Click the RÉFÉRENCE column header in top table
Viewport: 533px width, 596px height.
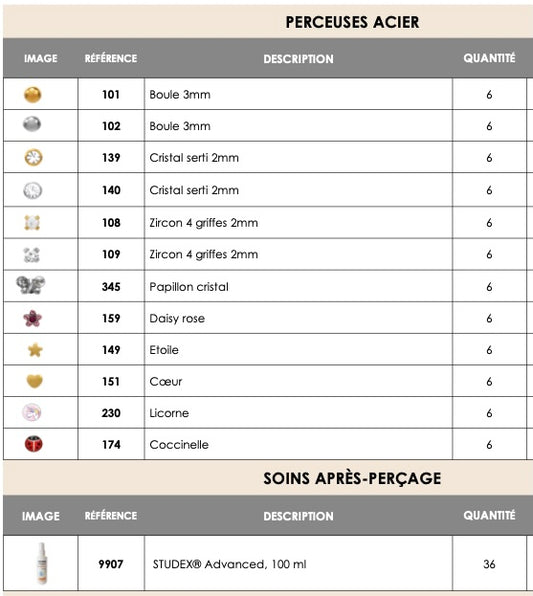point(111,58)
